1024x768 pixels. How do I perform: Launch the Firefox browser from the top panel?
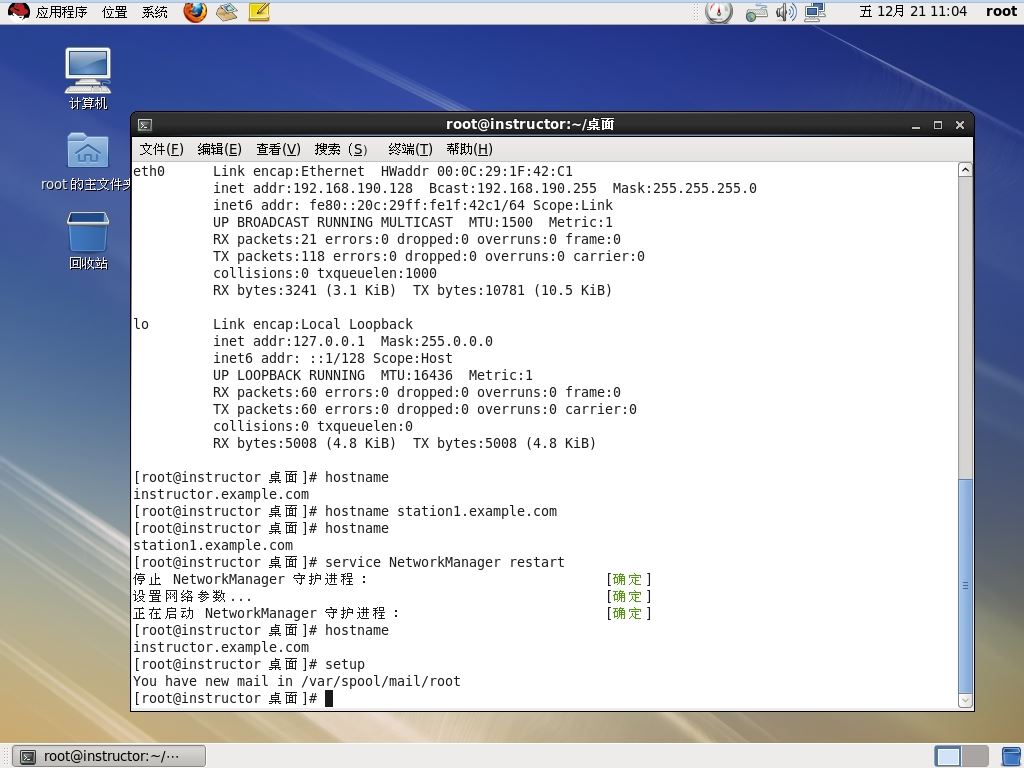click(x=195, y=12)
